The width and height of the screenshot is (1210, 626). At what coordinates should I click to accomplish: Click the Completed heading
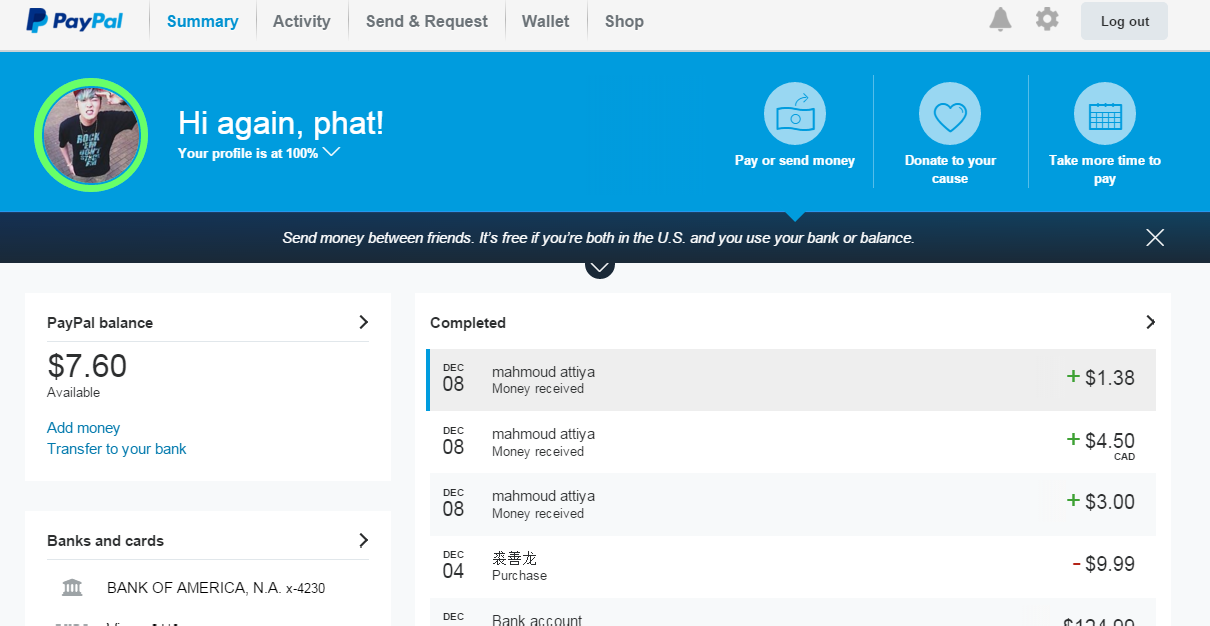click(x=468, y=323)
